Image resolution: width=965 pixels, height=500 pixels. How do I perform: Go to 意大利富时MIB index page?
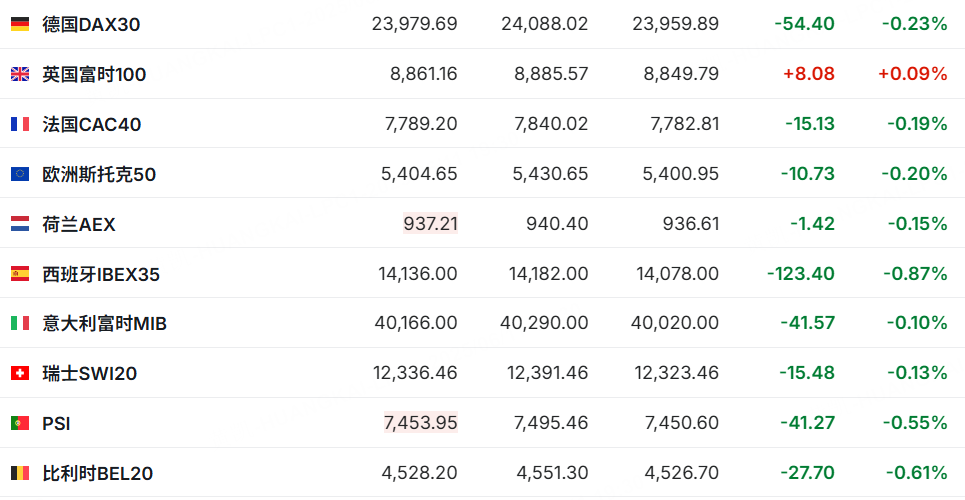[x=104, y=323]
